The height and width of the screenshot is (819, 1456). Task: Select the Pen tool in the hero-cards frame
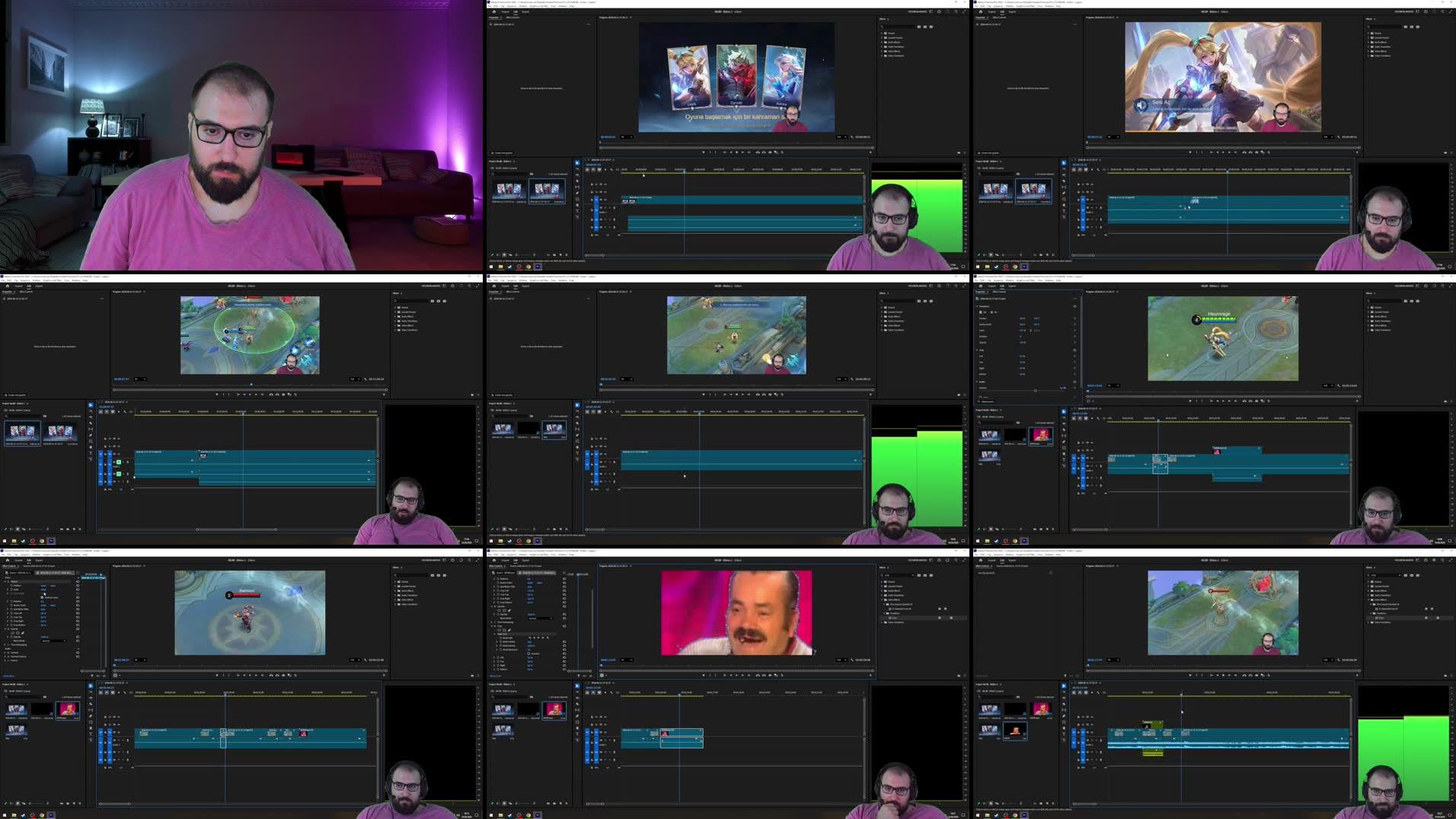(x=577, y=193)
